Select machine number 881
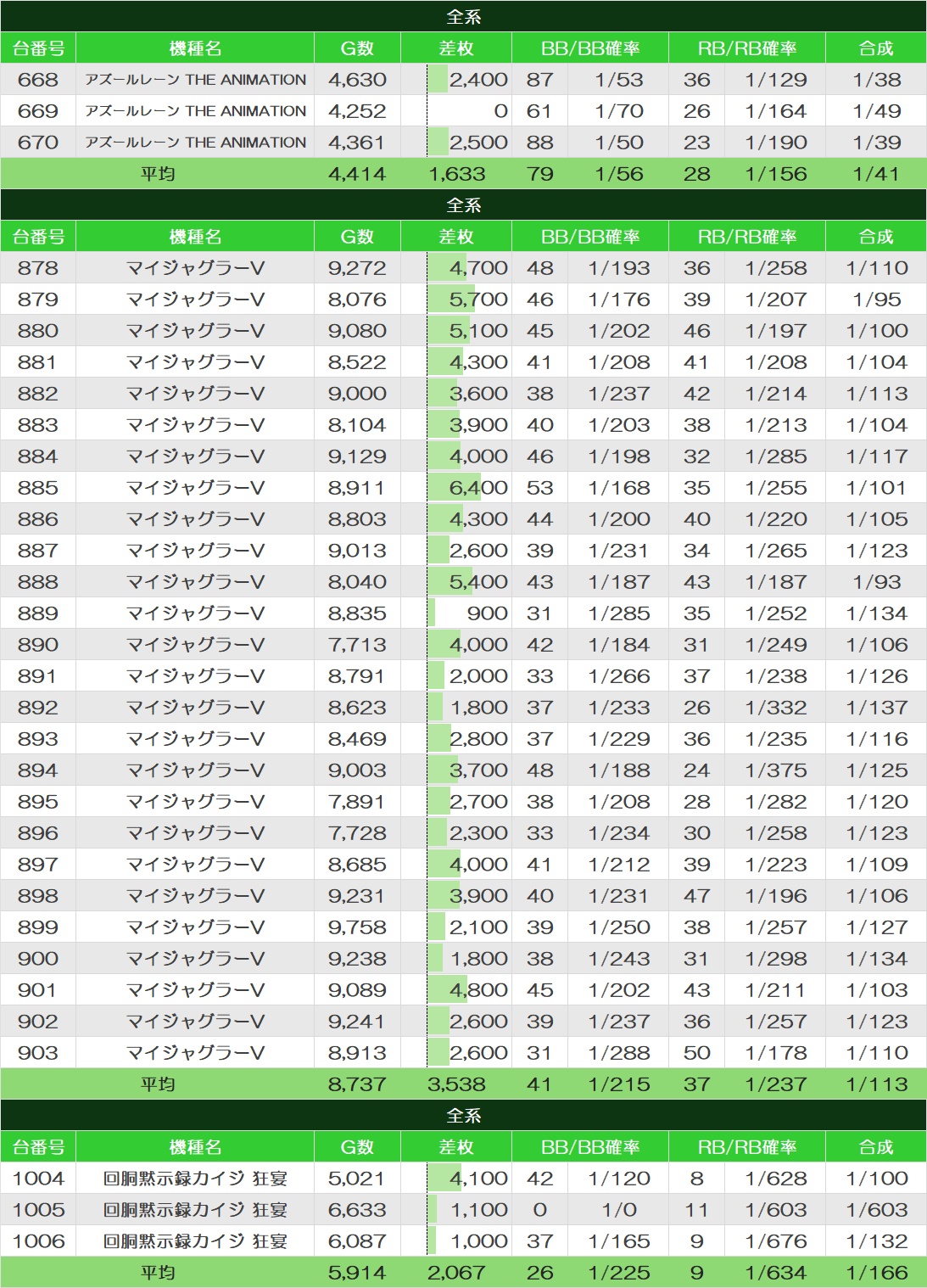927x1288 pixels. pos(38,362)
